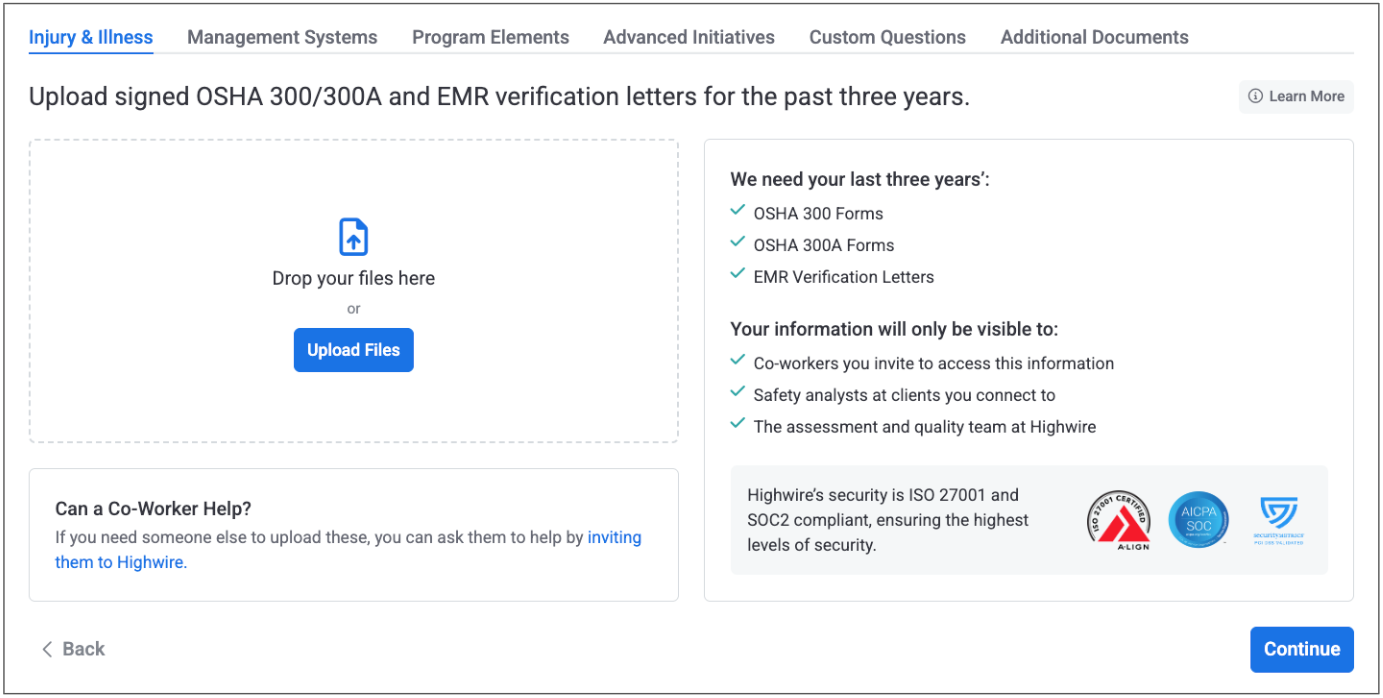Click the ISO 27001 A-LIGN certification badge
Viewport: 1383px width, 698px height.
point(1118,520)
